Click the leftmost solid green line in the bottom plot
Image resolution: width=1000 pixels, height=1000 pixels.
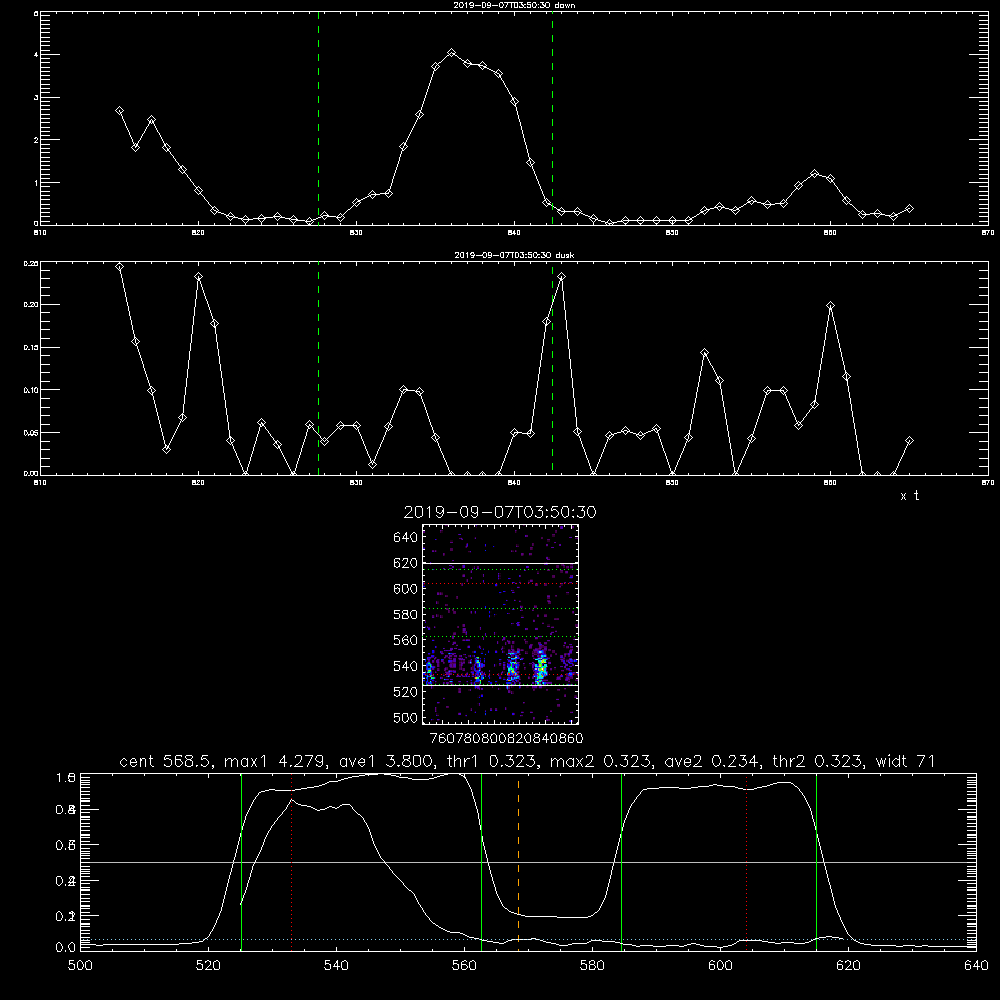[241, 861]
